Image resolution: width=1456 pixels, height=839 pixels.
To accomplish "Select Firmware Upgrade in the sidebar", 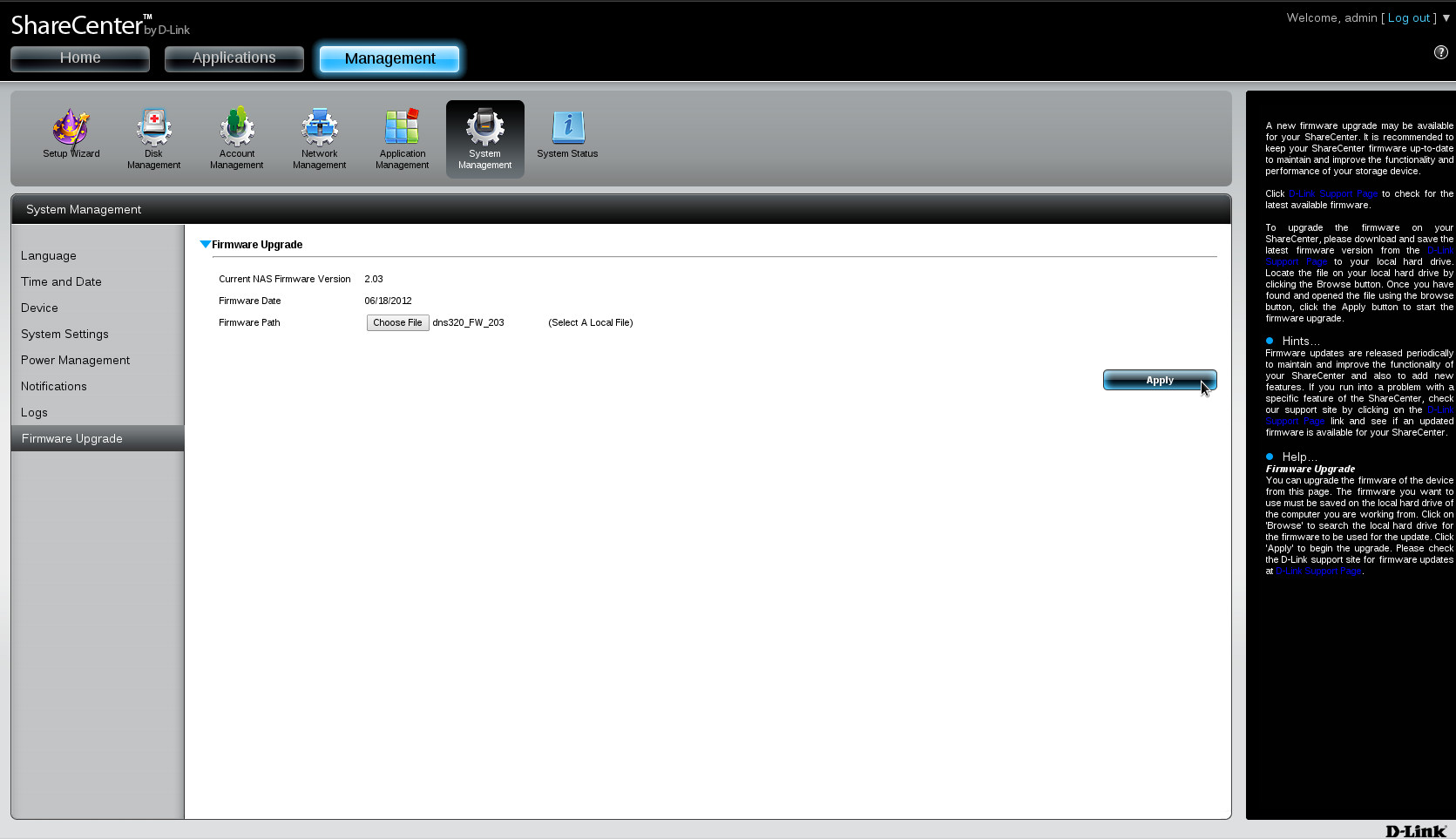I will tap(98, 438).
